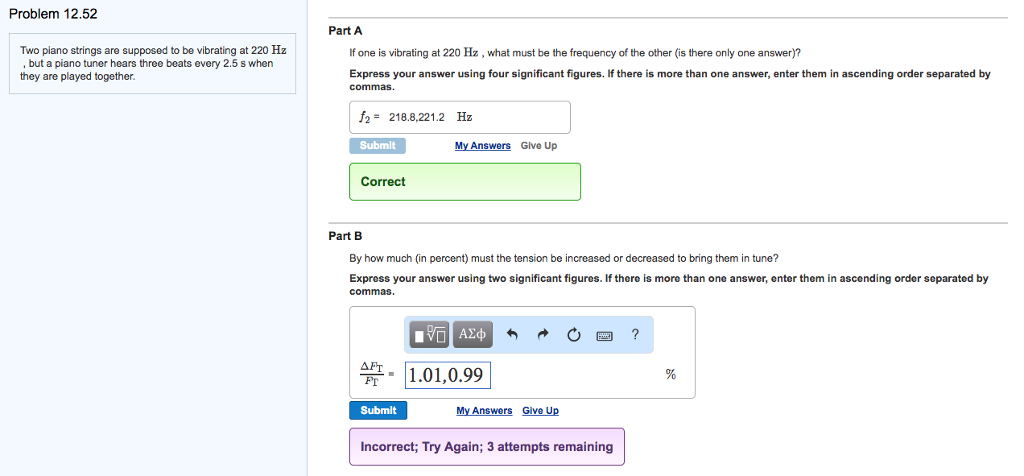
Task: Click Give Up under Part A
Action: pos(539,146)
